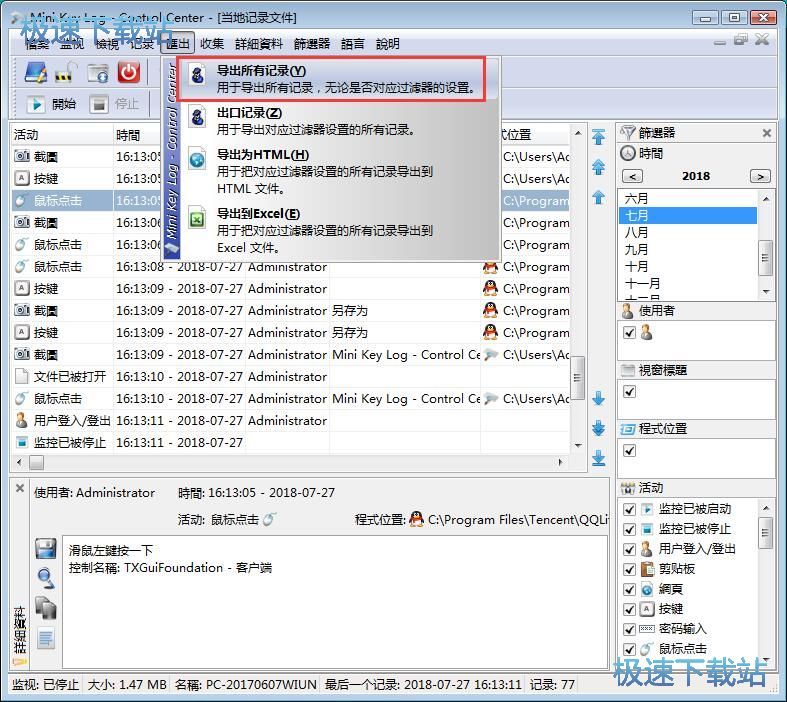Viewport: 787px width, 702px height.
Task: Close the 篩選器 filter panel
Action: point(766,133)
